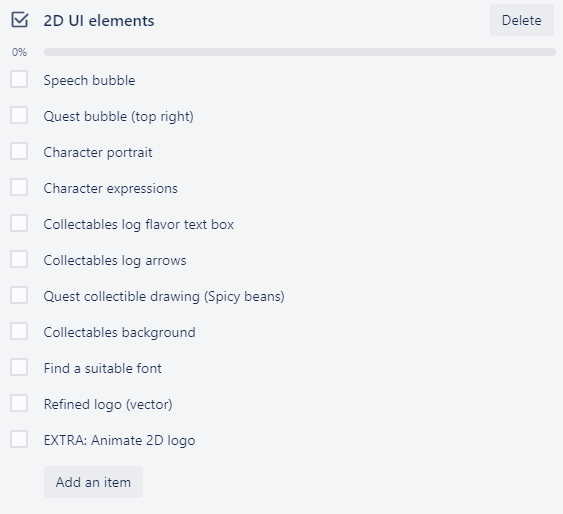The height and width of the screenshot is (514, 563).
Task: Delete the 2D UI elements checklist
Action: [522, 20]
